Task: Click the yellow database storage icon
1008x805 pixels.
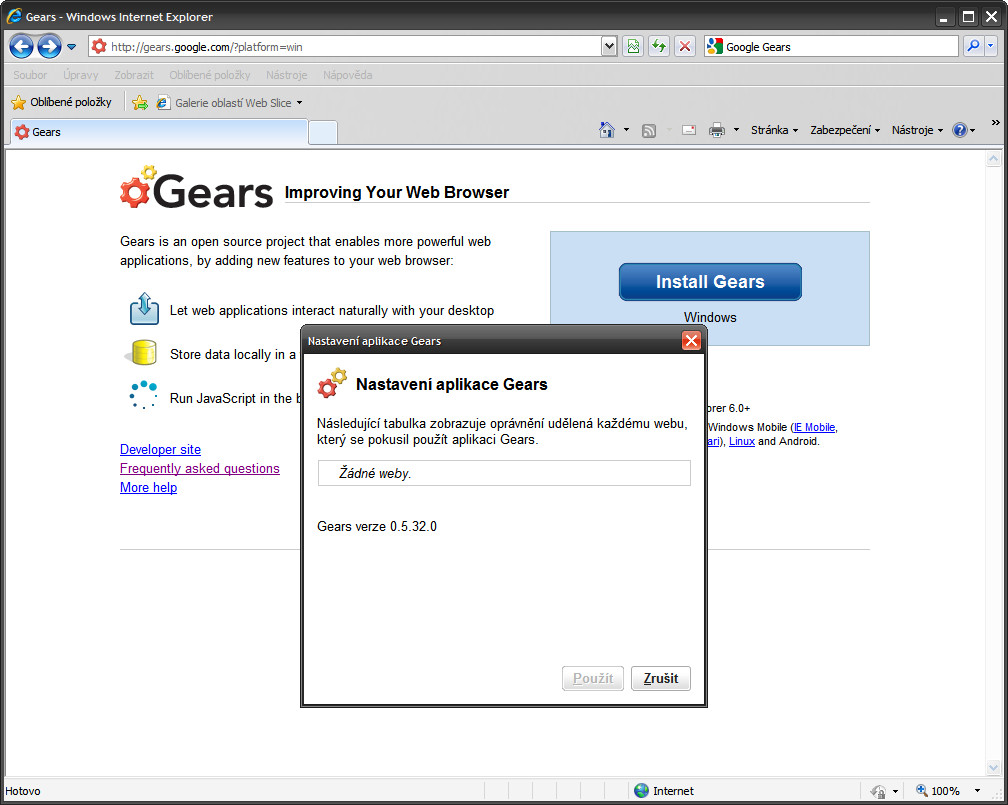Action: tap(143, 353)
